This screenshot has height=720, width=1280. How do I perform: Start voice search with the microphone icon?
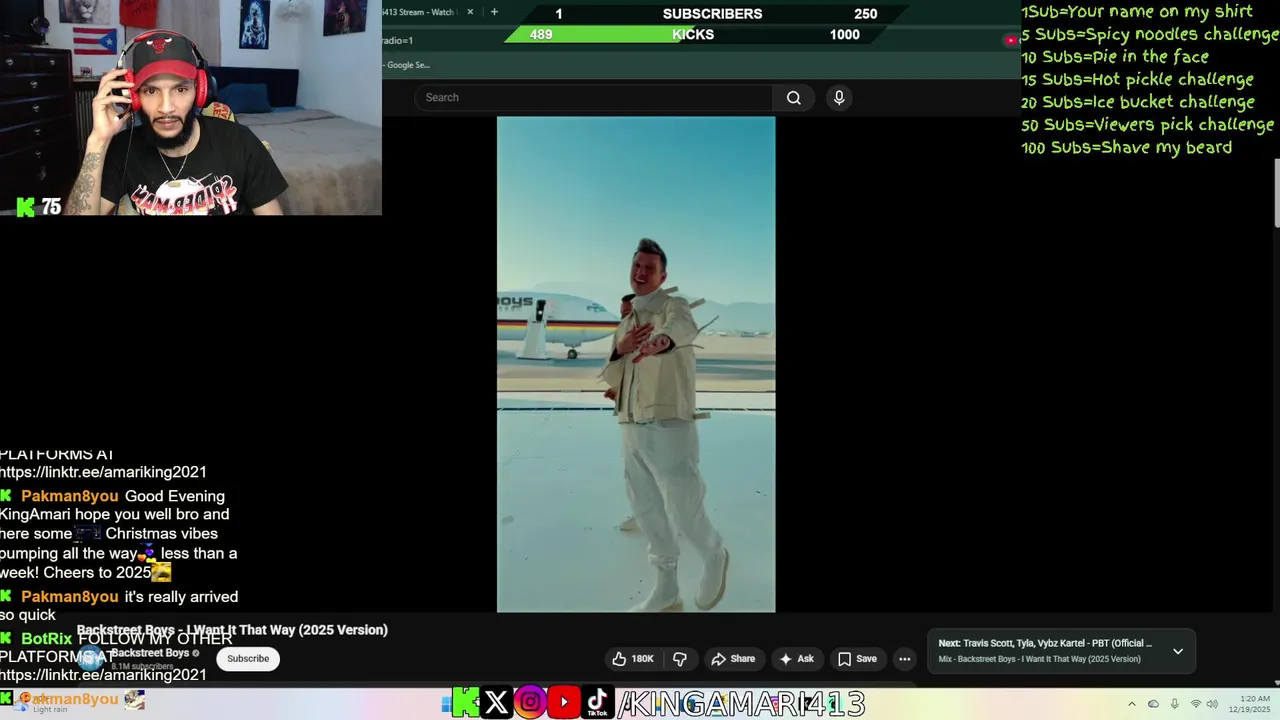(839, 97)
